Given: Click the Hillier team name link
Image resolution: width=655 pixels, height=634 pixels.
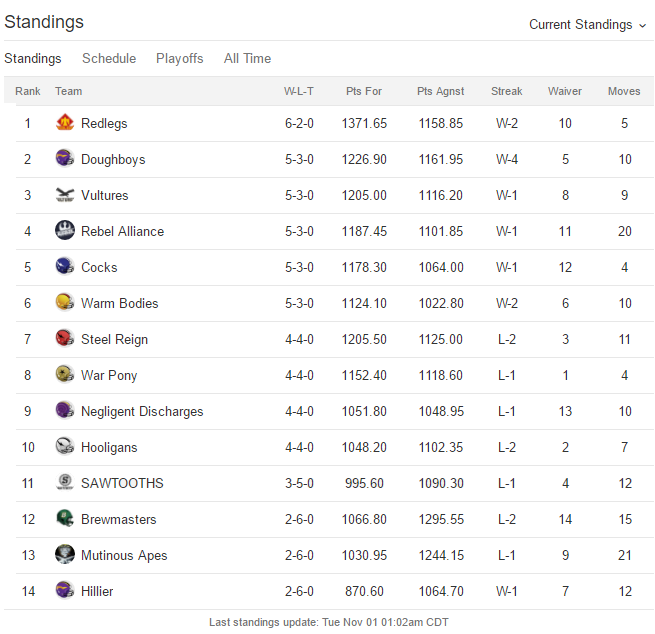Looking at the screenshot, I should point(97,591).
